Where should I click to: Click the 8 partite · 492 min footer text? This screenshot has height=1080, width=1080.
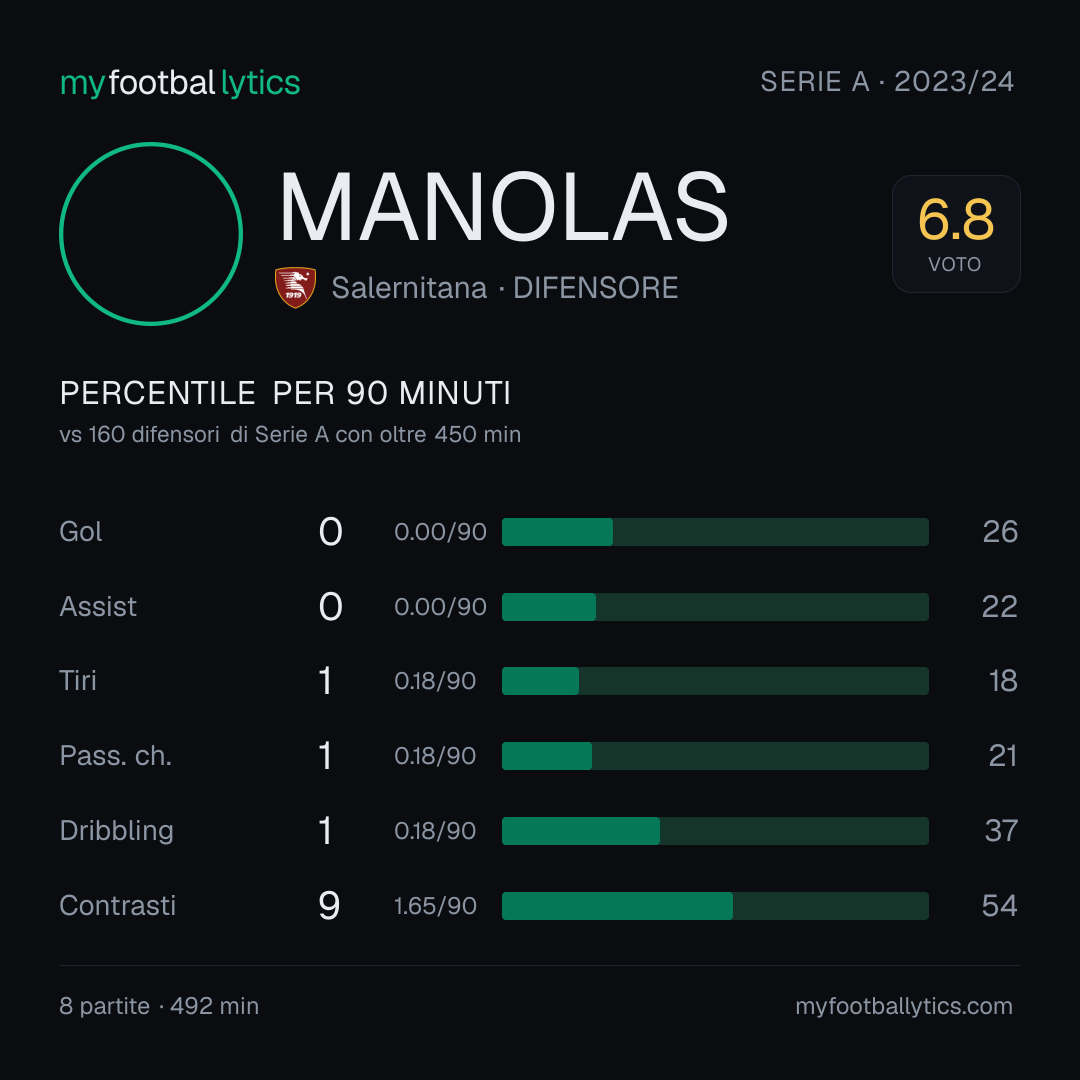(x=159, y=1006)
